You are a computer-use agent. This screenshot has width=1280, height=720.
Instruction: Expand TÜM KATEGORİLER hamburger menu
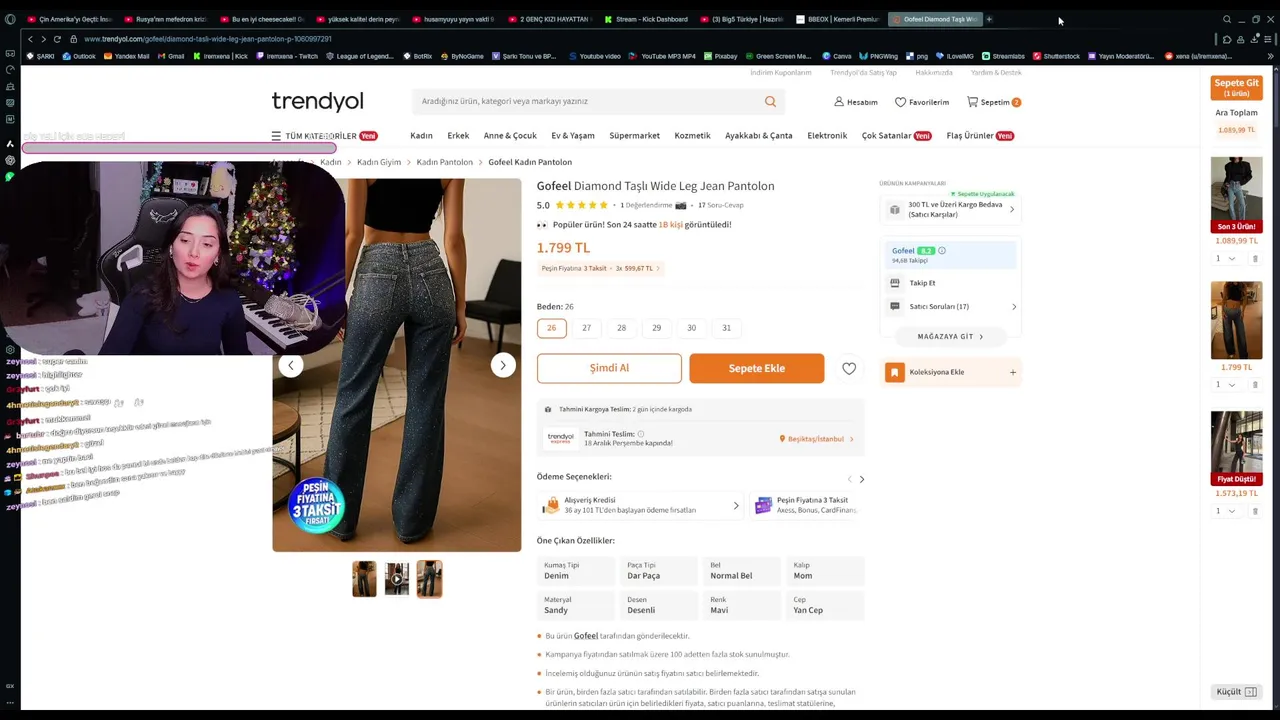(x=276, y=136)
